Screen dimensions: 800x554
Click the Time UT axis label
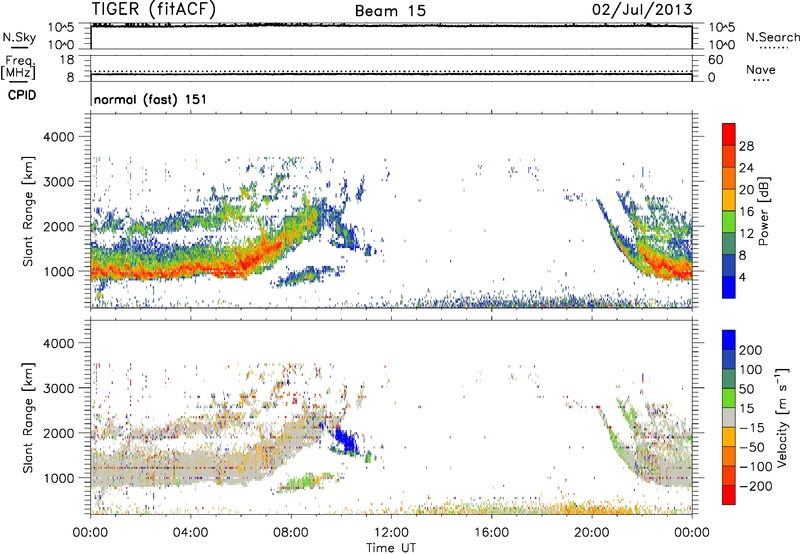(x=391, y=548)
